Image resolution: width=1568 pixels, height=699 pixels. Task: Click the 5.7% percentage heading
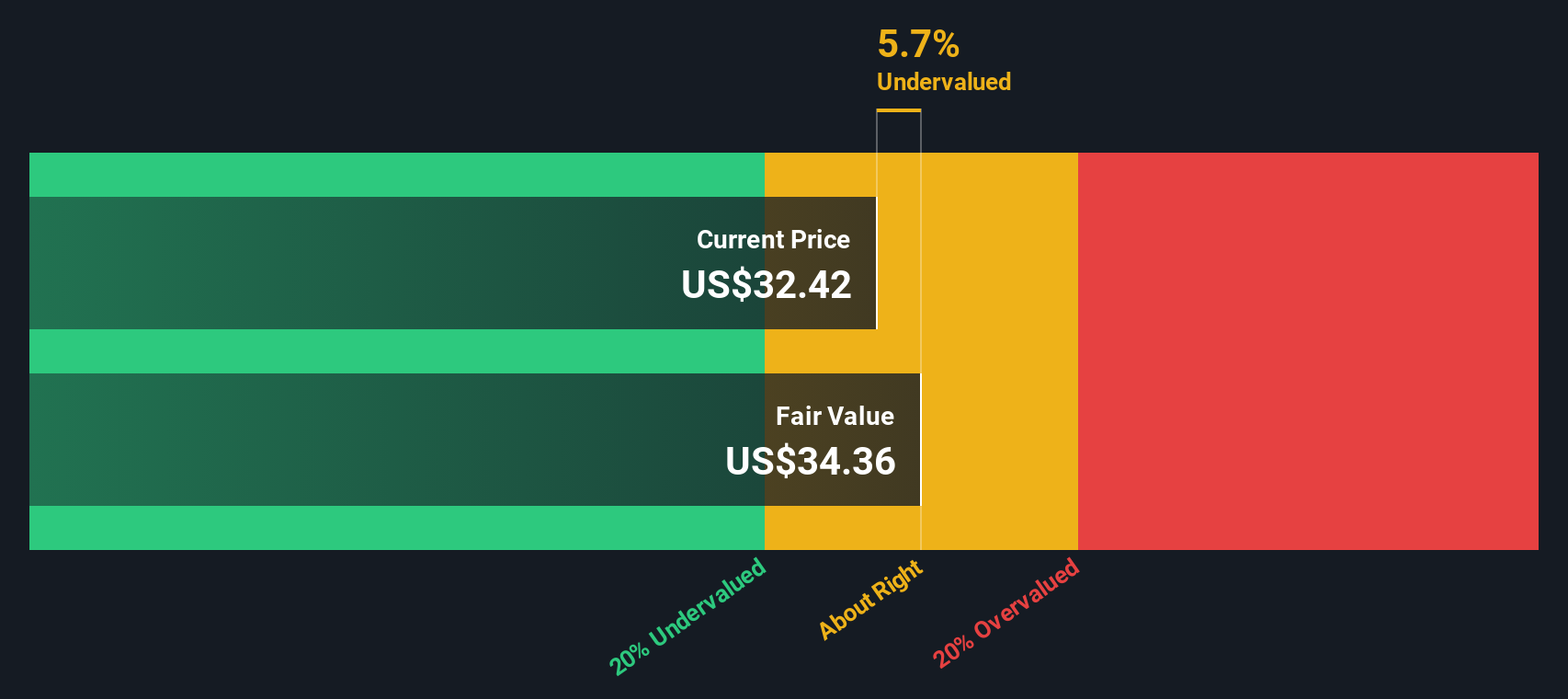pos(918,43)
